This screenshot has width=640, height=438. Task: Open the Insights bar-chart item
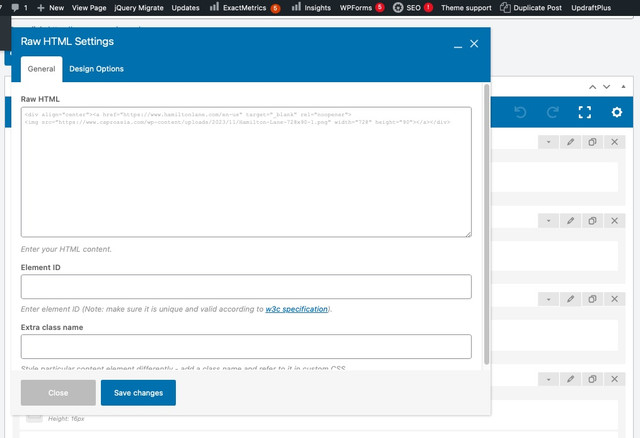click(311, 7)
